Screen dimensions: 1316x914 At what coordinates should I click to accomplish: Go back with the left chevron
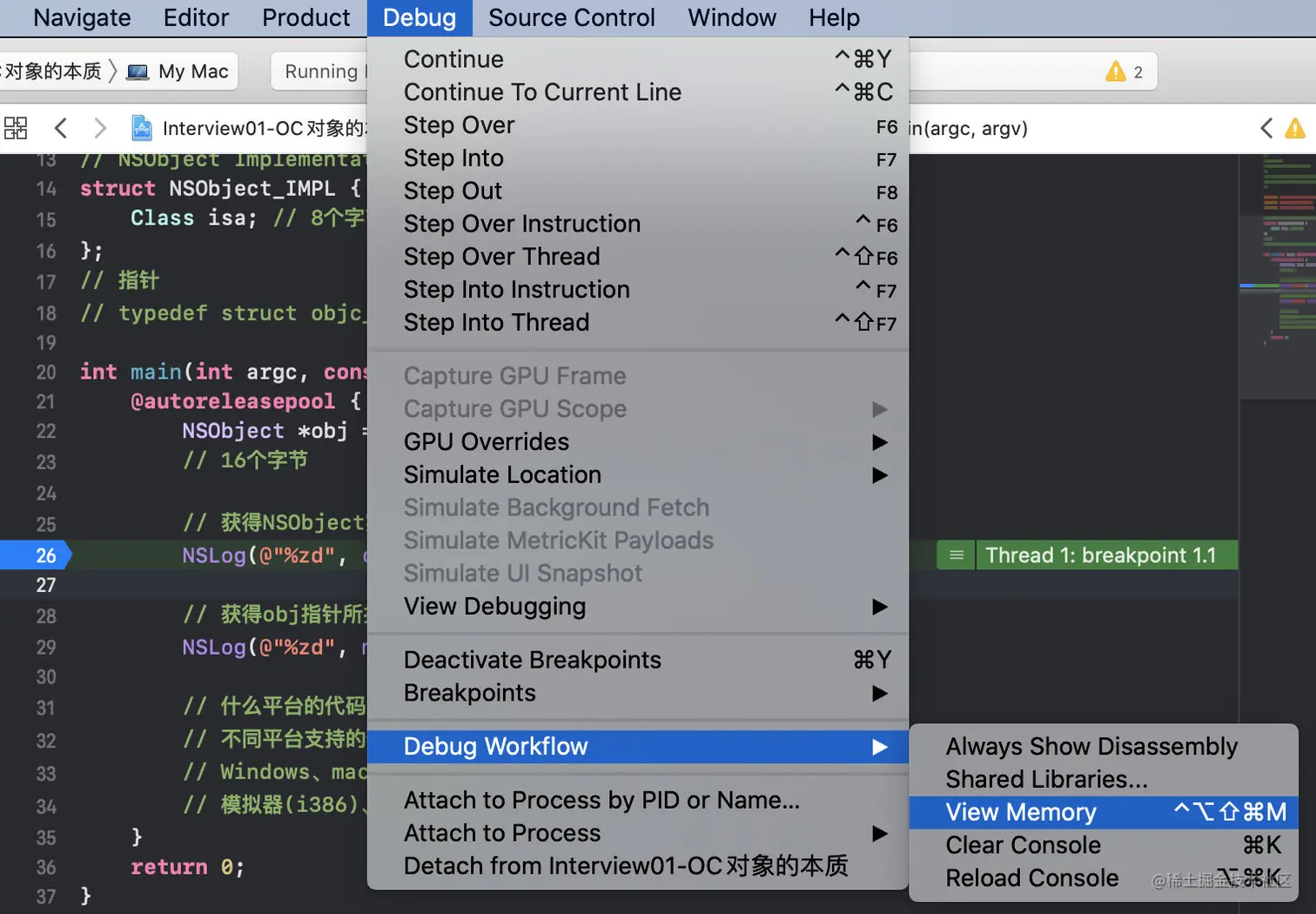[60, 129]
